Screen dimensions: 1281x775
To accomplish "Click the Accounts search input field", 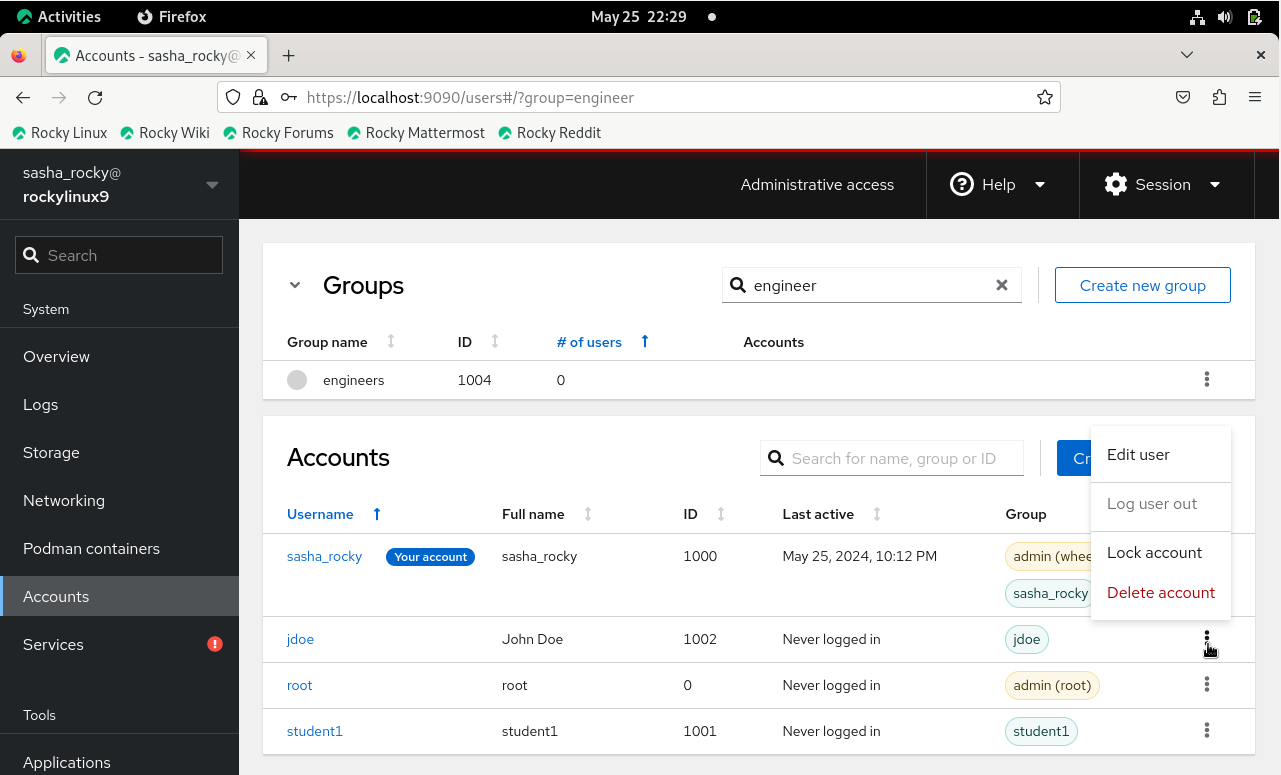I will (x=900, y=459).
